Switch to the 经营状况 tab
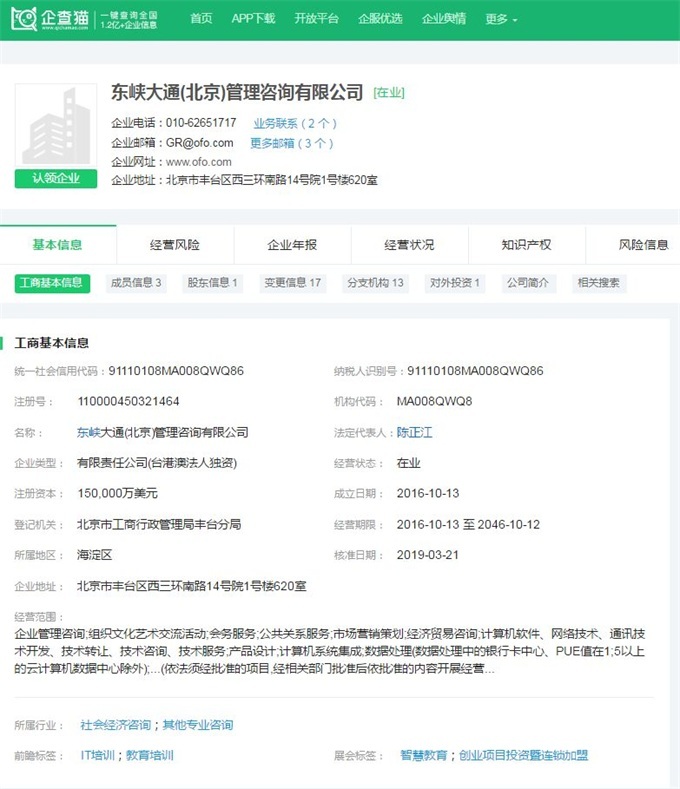The width and height of the screenshot is (680, 789). [409, 245]
